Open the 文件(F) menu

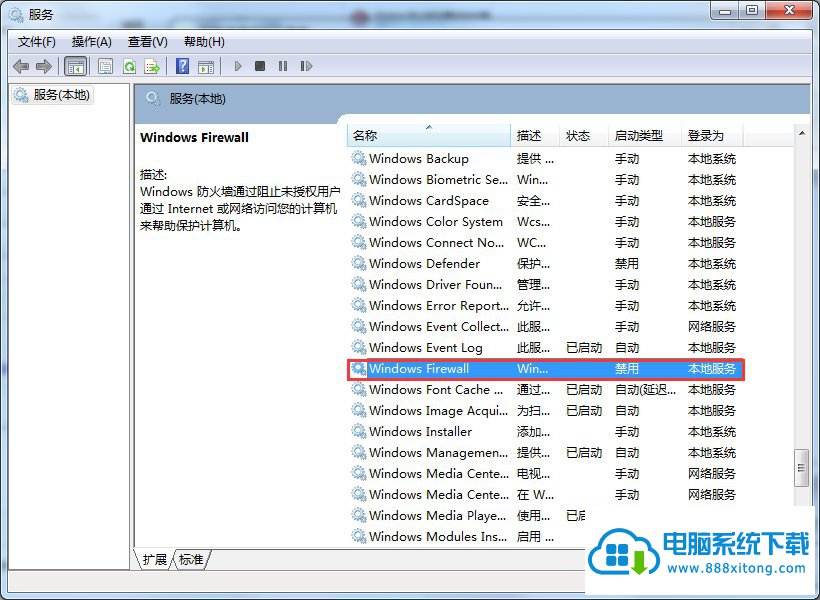coord(37,42)
